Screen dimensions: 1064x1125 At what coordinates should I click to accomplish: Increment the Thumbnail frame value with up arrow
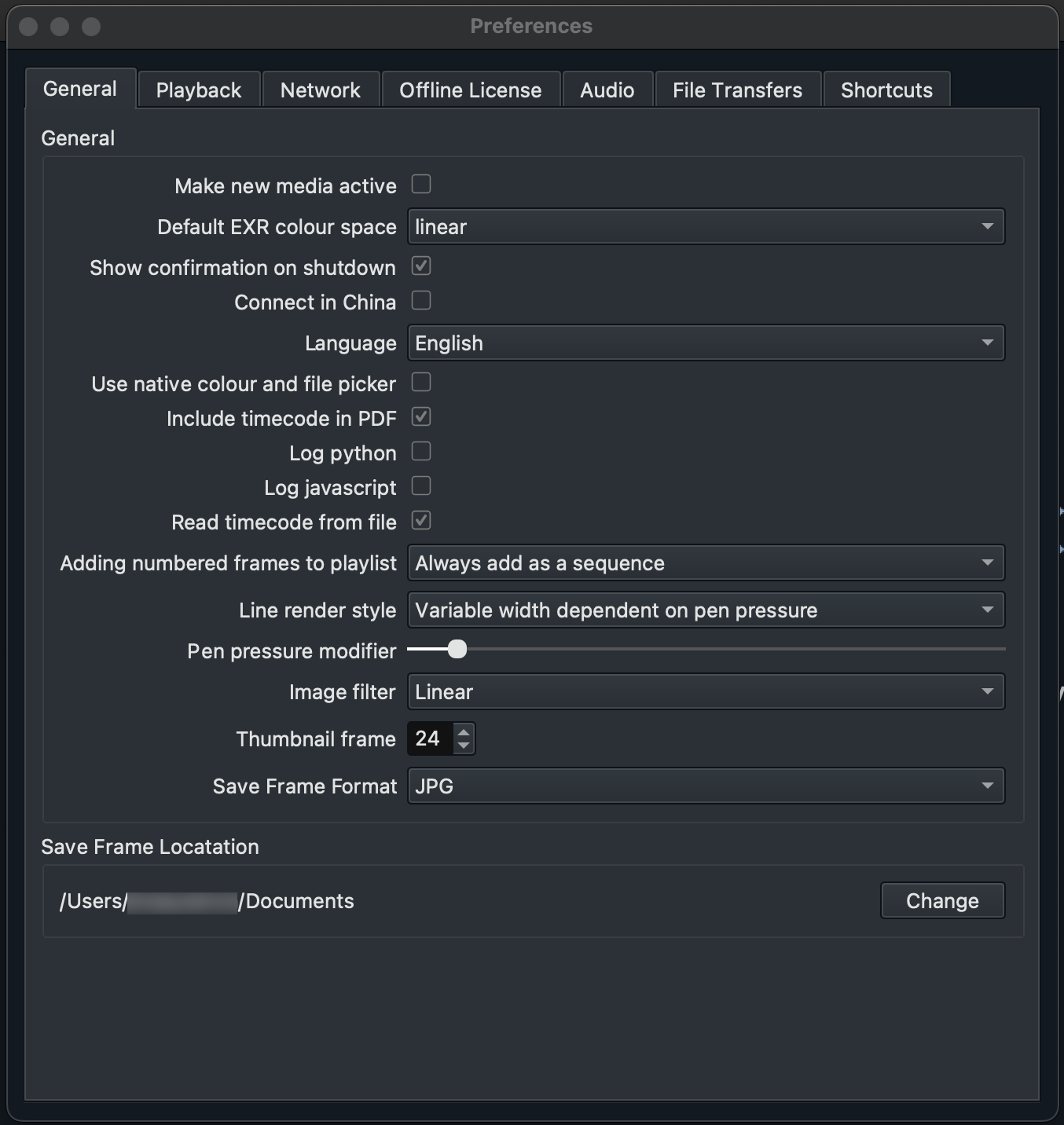point(464,731)
